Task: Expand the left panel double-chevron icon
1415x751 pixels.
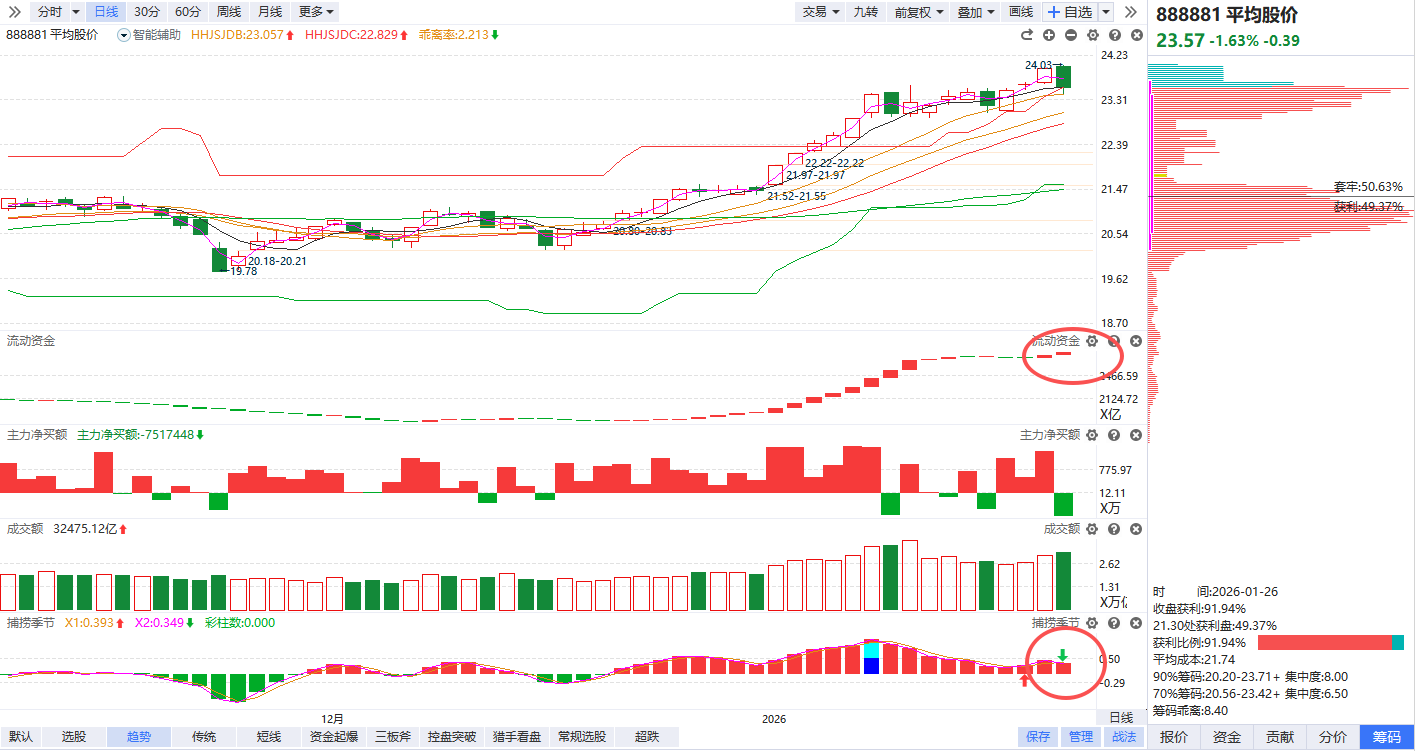Action: click(x=14, y=12)
